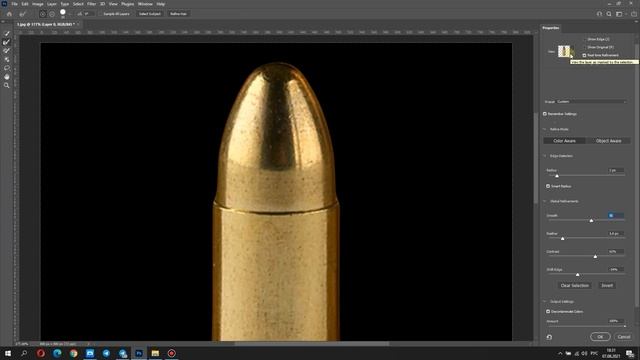Select the Zoom tool

(7, 85)
